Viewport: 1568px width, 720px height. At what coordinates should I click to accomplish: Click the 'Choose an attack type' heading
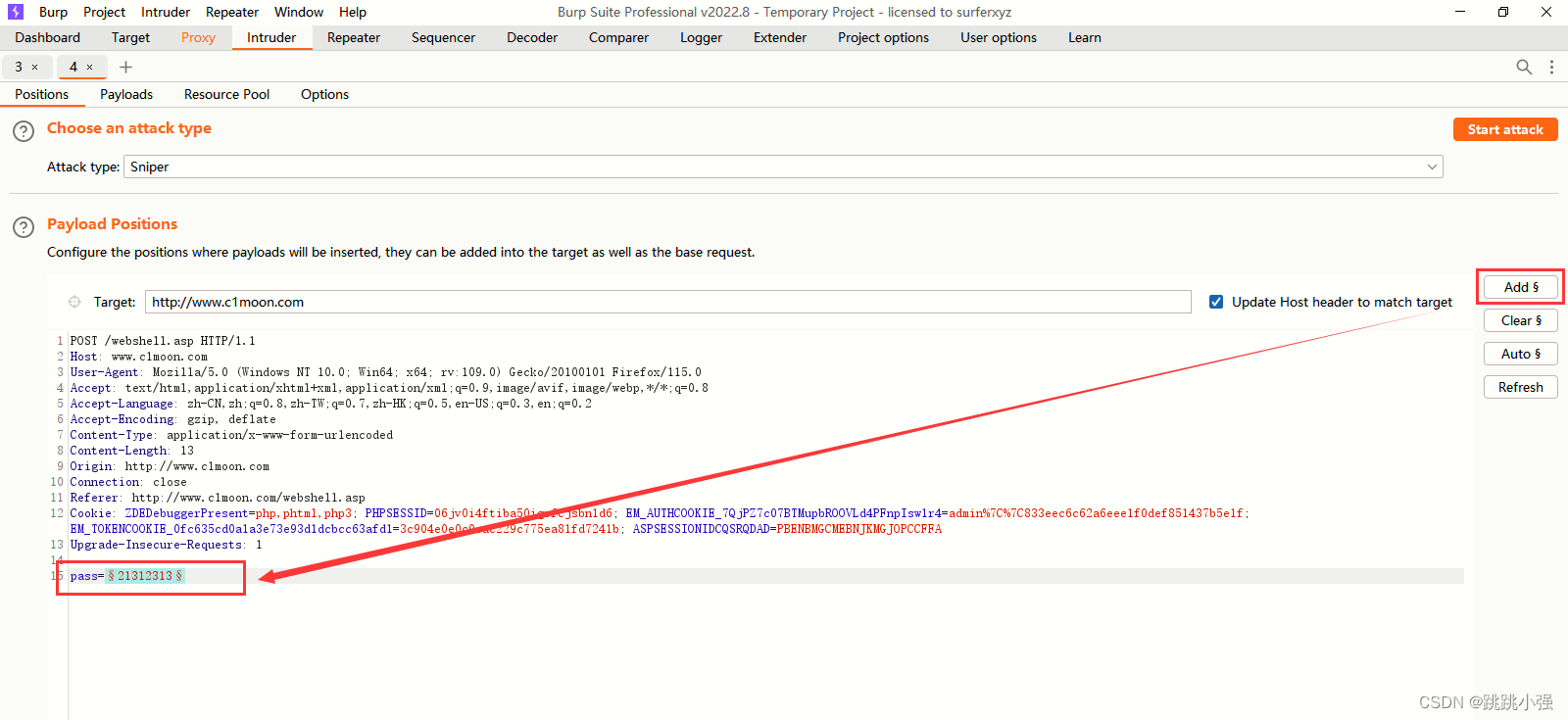click(129, 128)
